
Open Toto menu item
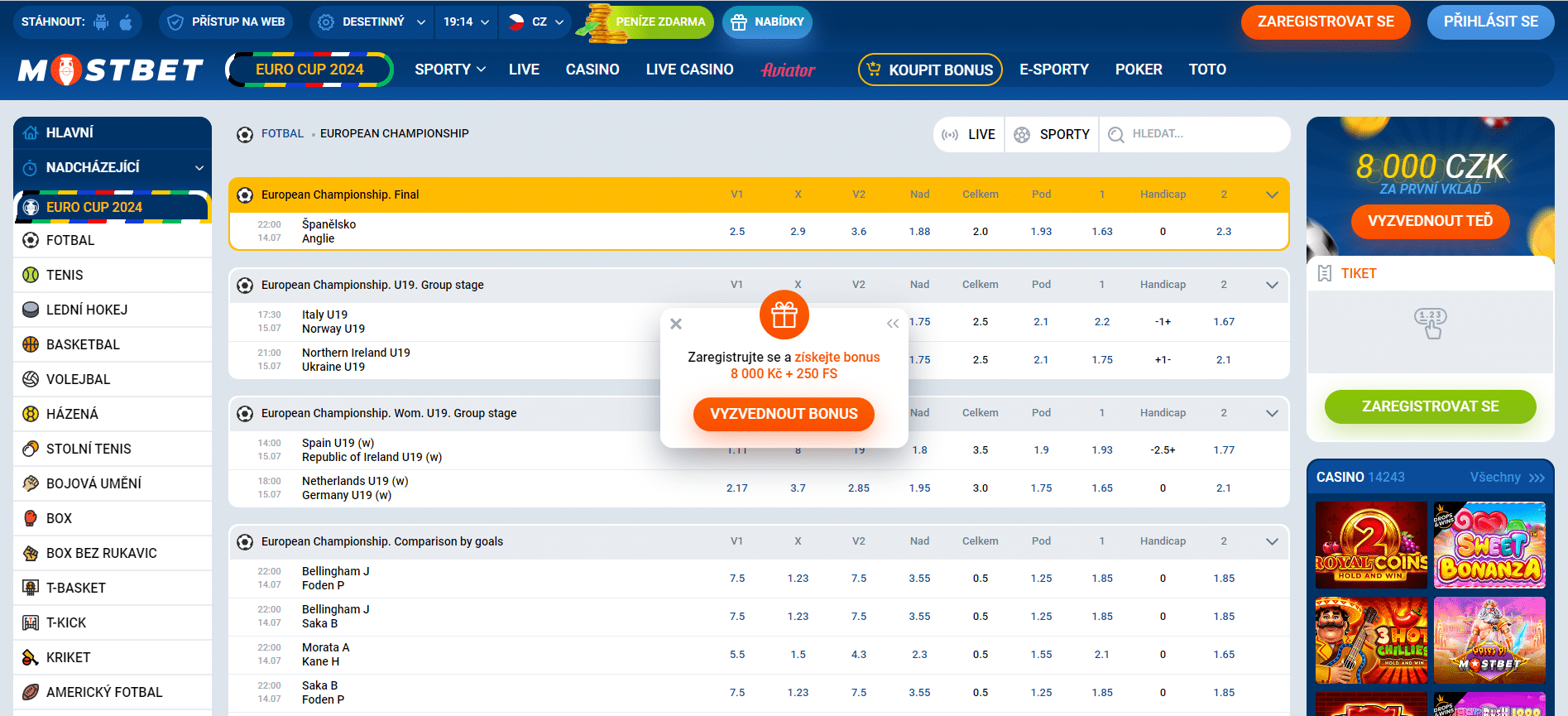(1207, 70)
